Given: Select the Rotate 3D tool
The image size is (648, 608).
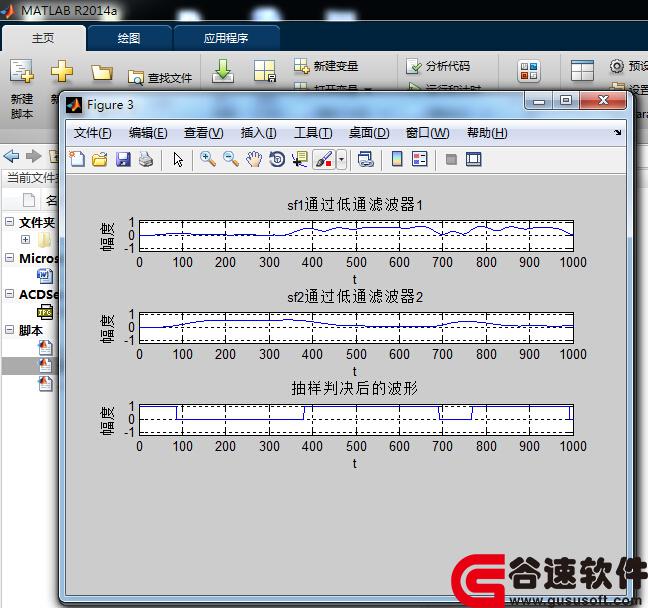Looking at the screenshot, I should tap(277, 159).
